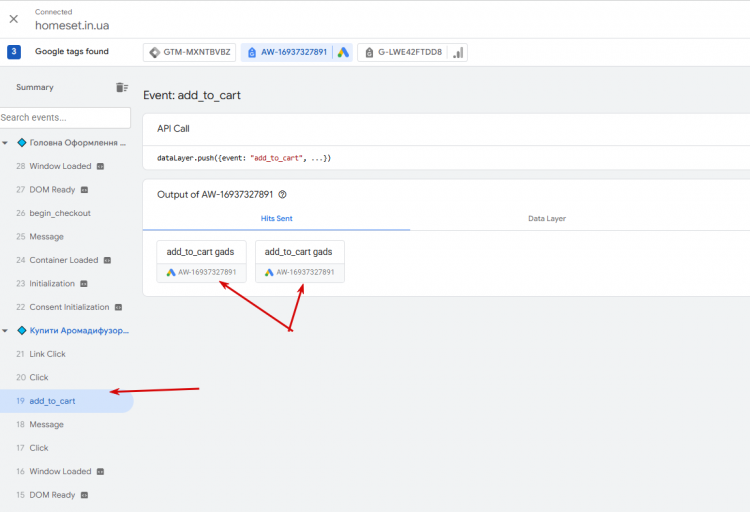
Task: Select event 15 DOM Ready
Action: point(52,495)
